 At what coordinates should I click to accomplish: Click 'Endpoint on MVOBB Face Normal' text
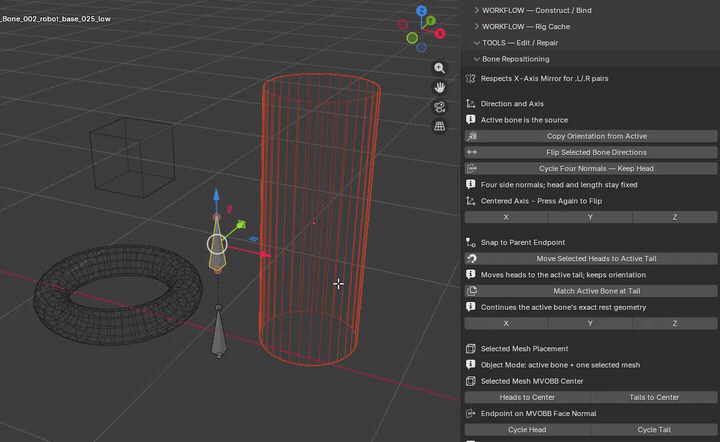(x=538, y=414)
